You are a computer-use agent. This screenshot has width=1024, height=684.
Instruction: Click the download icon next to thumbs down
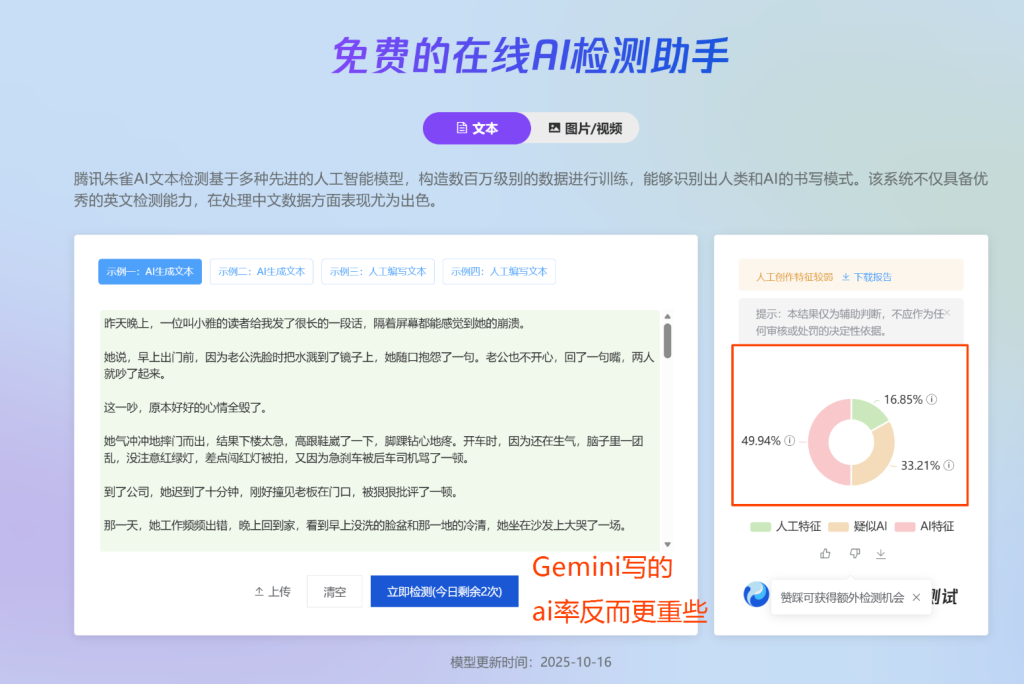click(x=881, y=553)
